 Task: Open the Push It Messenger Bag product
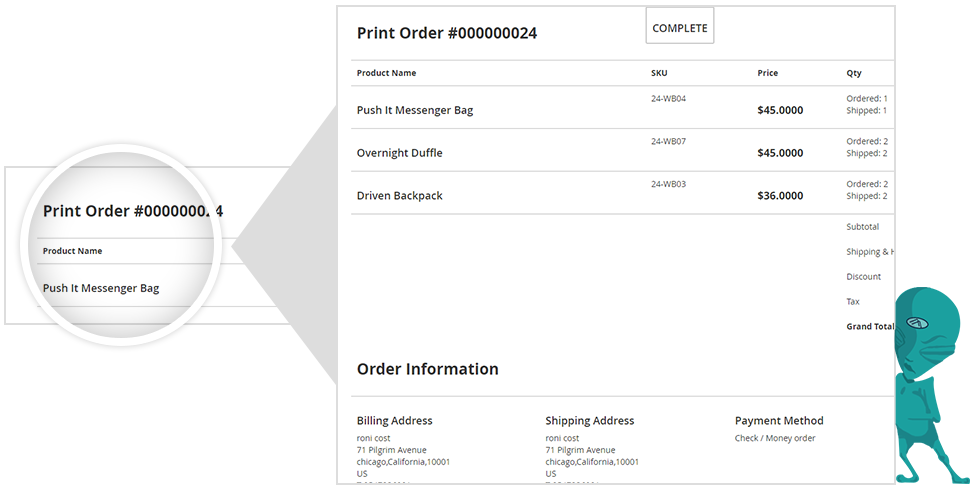coord(415,110)
